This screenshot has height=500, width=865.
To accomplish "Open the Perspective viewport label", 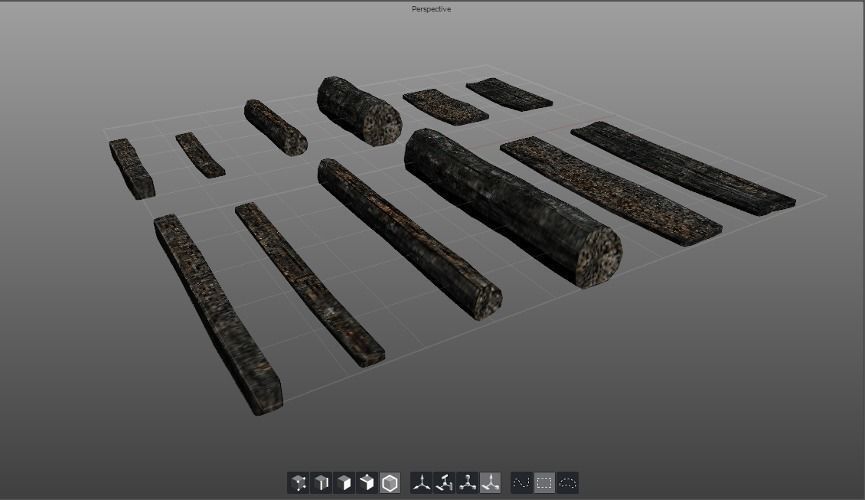I will tap(431, 9).
